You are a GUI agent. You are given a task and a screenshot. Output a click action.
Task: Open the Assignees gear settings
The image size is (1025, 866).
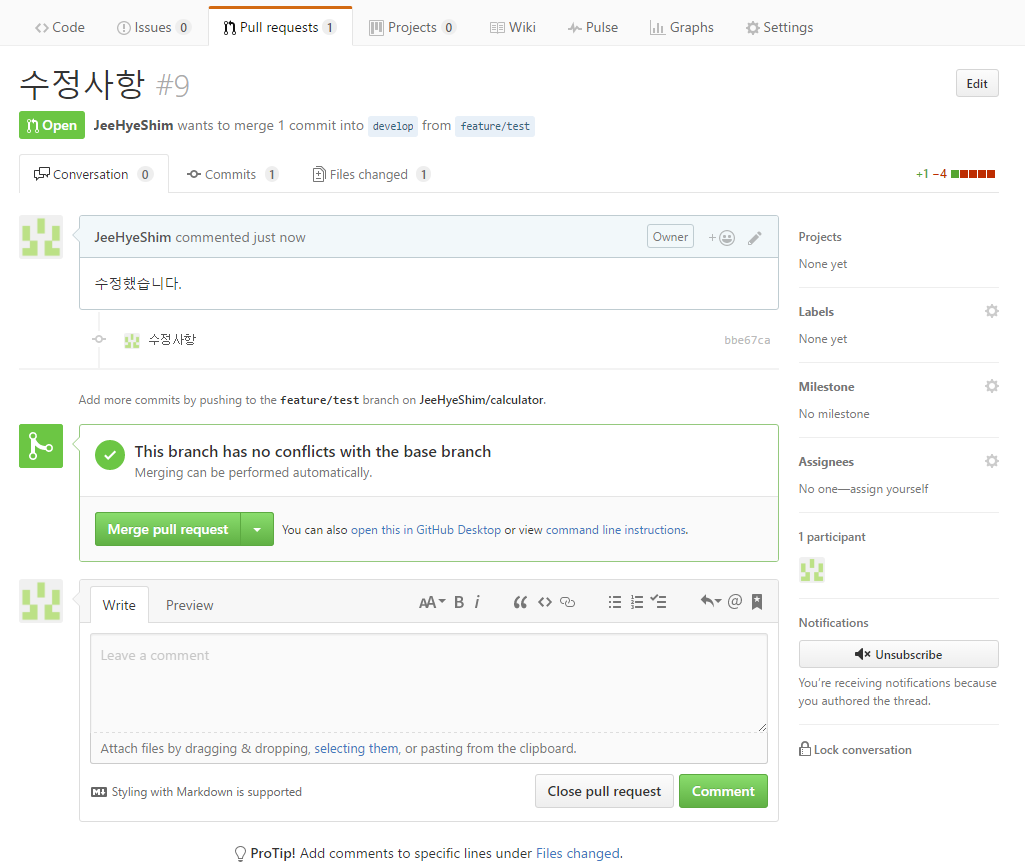[x=992, y=461]
